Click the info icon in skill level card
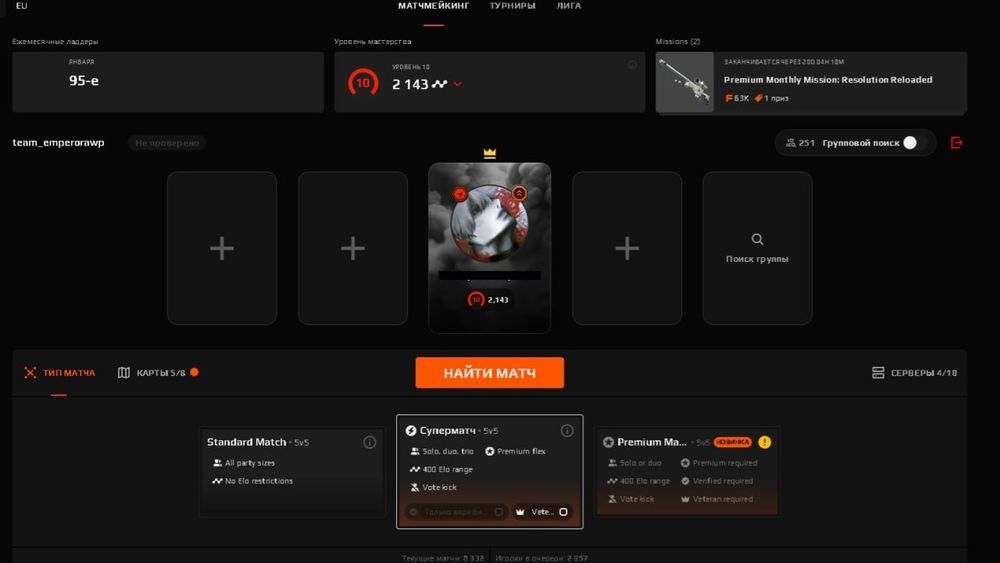 click(632, 64)
